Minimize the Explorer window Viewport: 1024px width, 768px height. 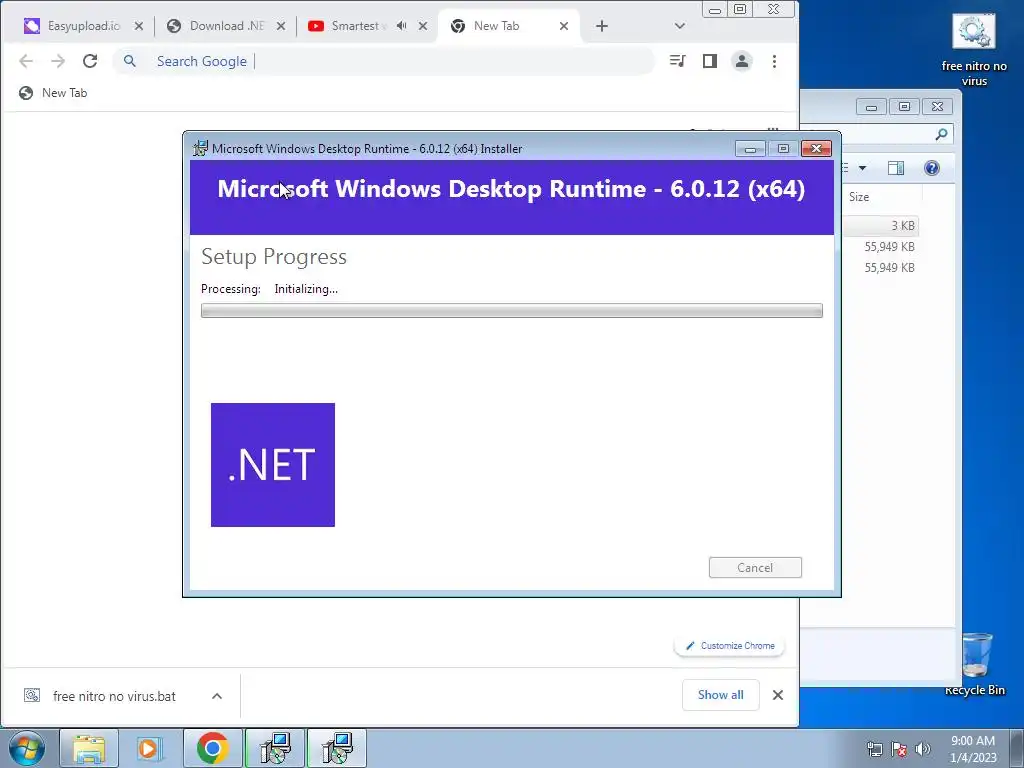click(x=871, y=107)
